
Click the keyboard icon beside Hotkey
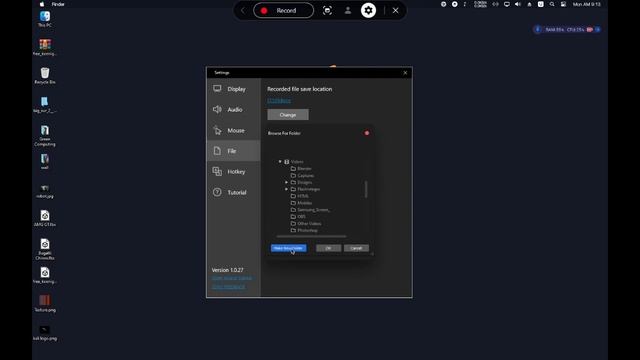(x=217, y=171)
